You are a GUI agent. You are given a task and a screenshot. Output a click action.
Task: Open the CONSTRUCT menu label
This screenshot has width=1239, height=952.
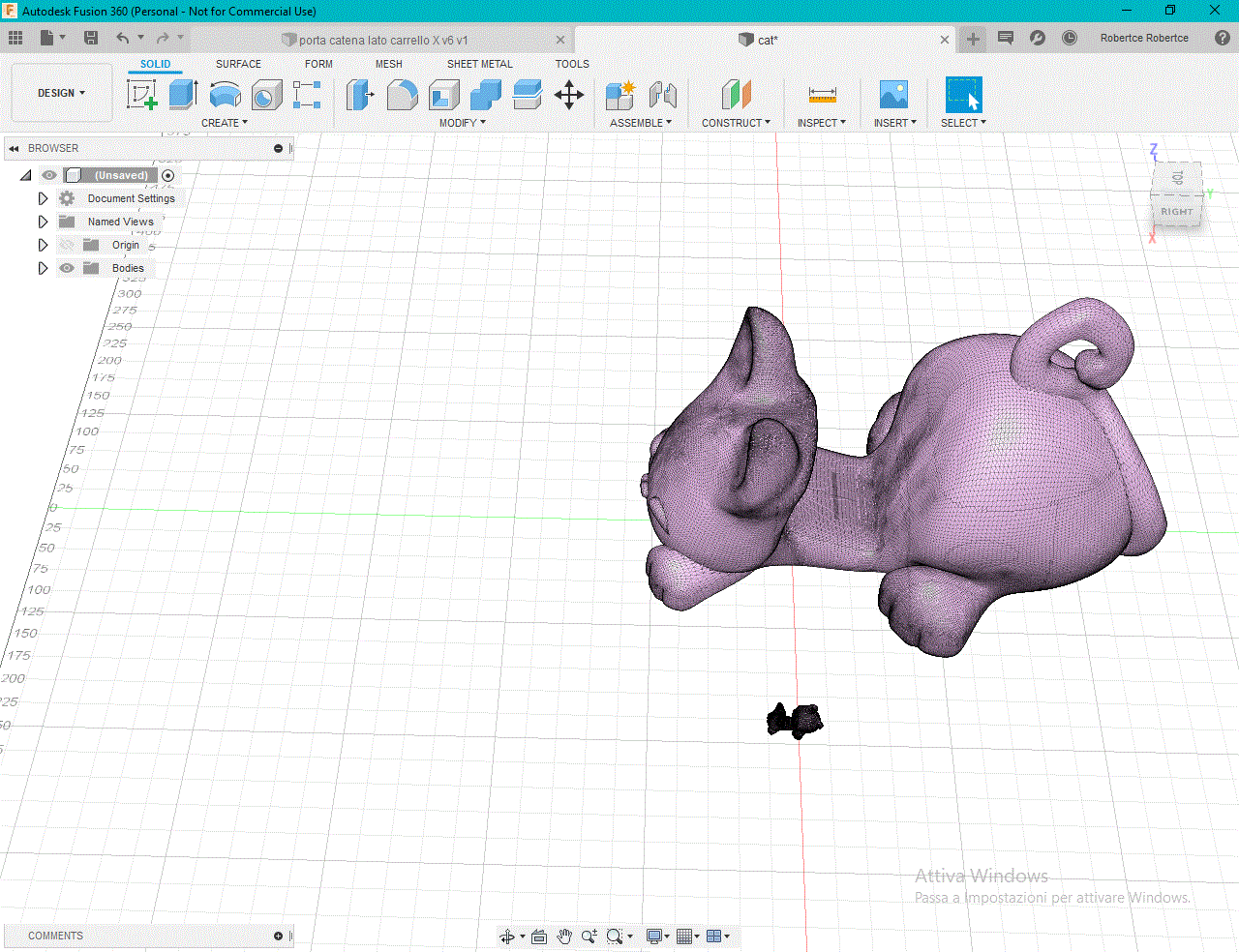pos(736,123)
